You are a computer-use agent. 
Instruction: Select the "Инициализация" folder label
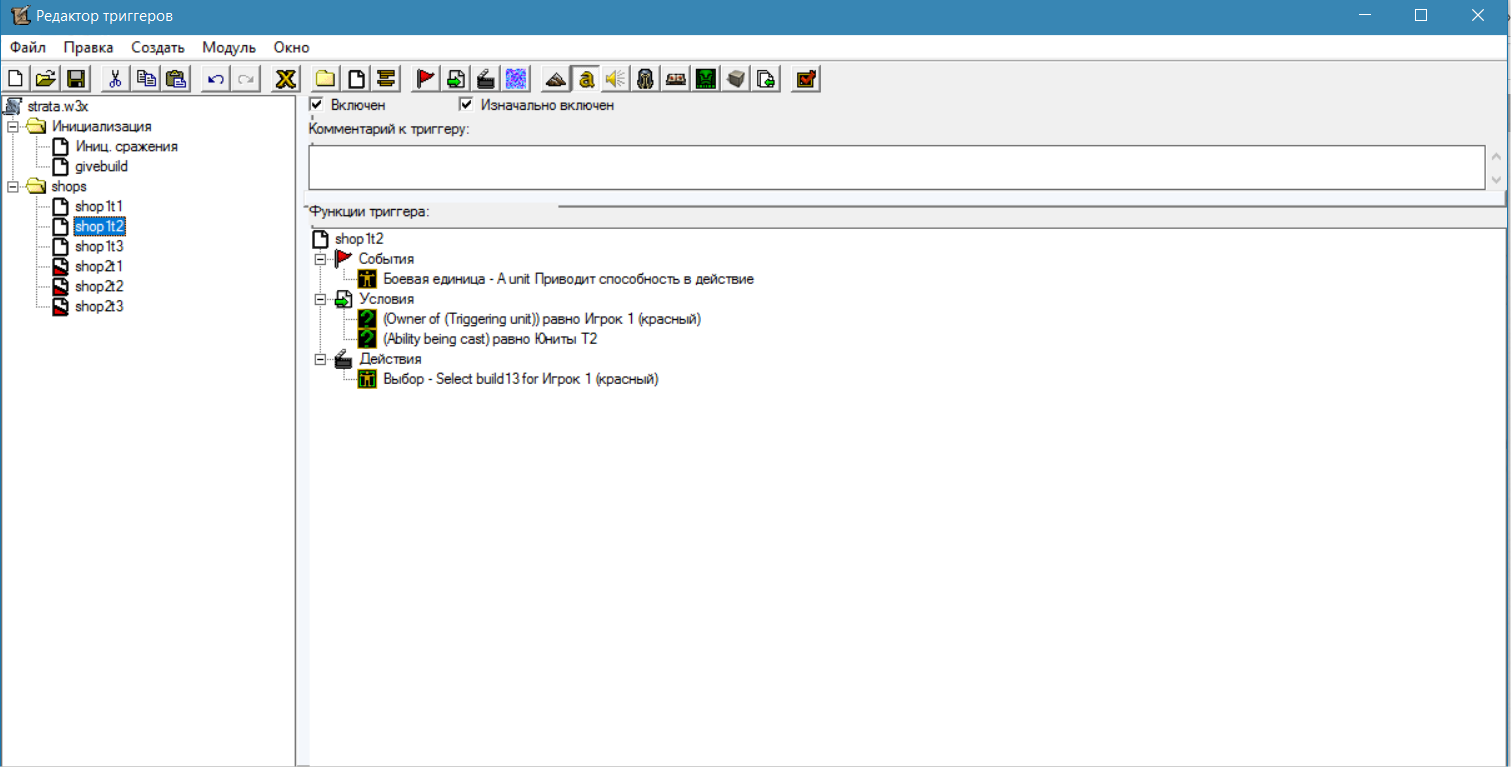click(x=101, y=127)
